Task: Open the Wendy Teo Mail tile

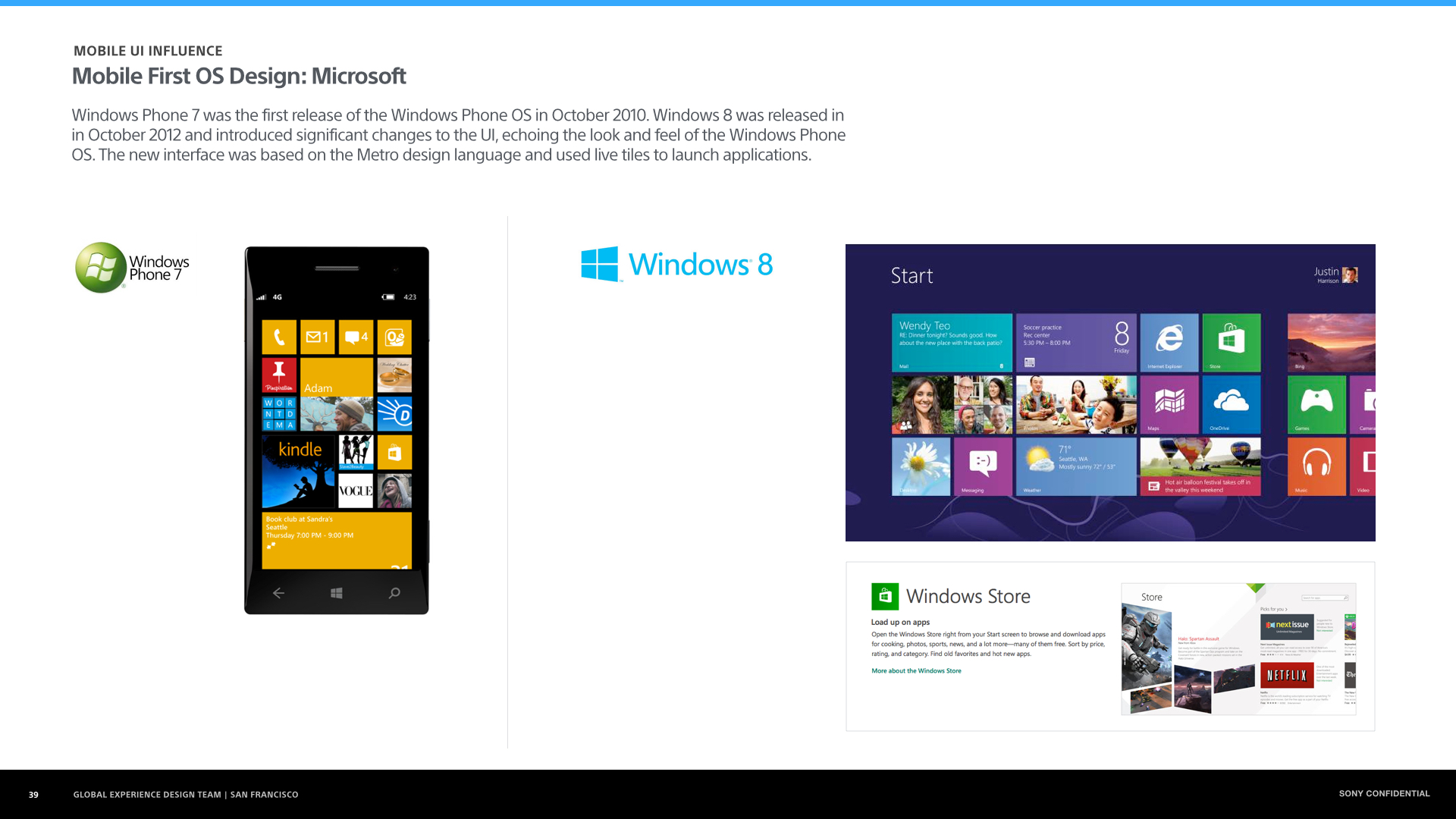Action: [952, 343]
